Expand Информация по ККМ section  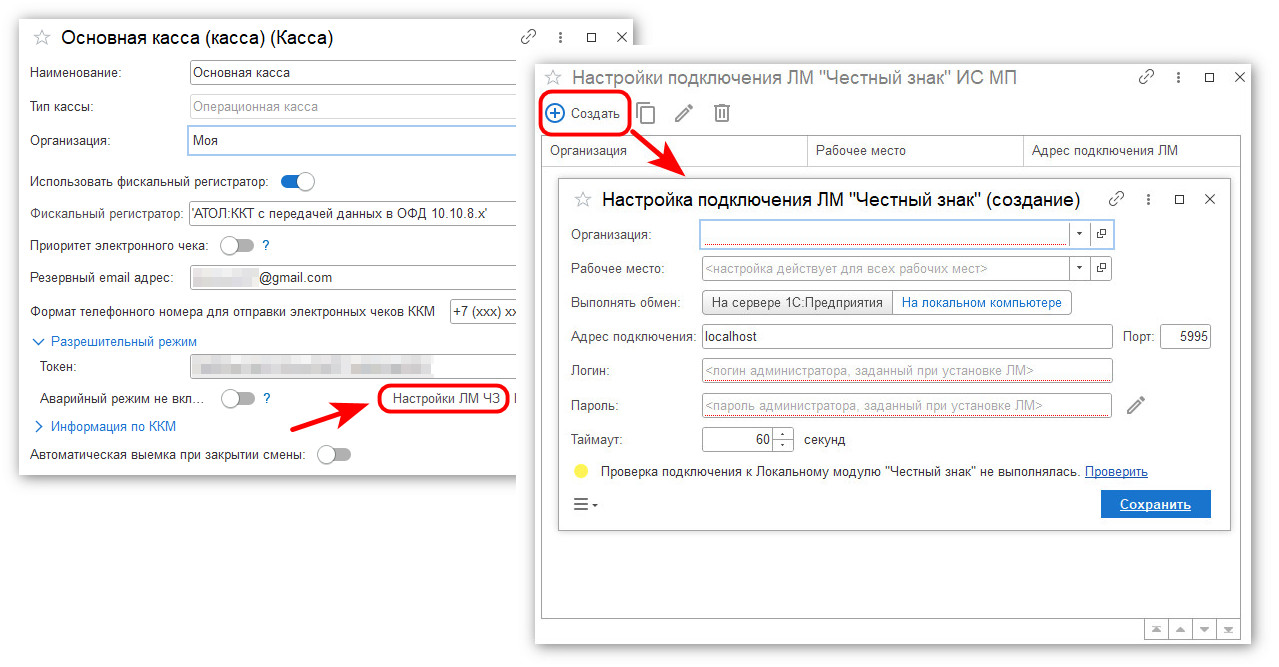pyautogui.click(x=106, y=426)
